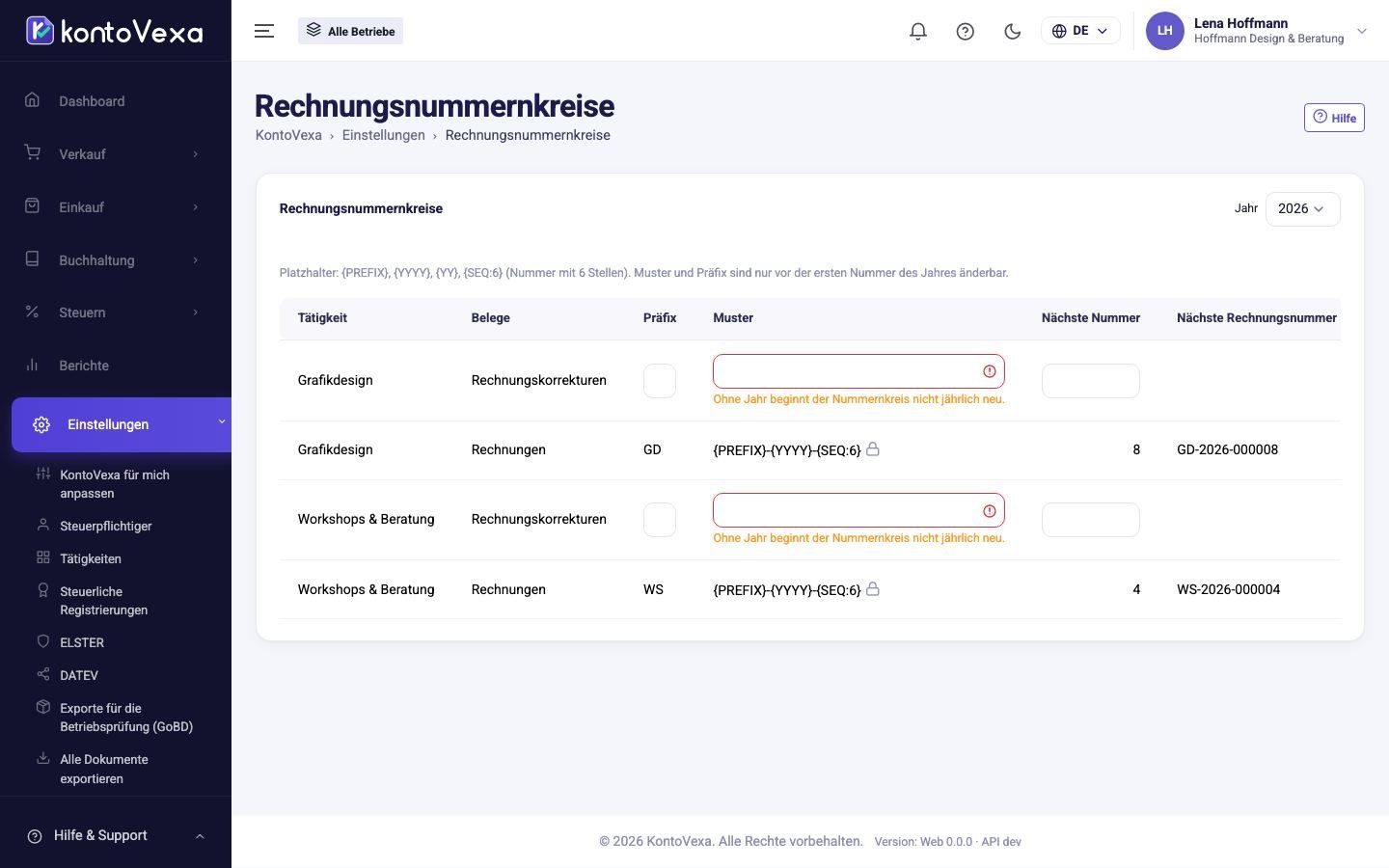Switch to dark mode with moon icon
Viewport: 1389px width, 868px height.
(x=1013, y=31)
